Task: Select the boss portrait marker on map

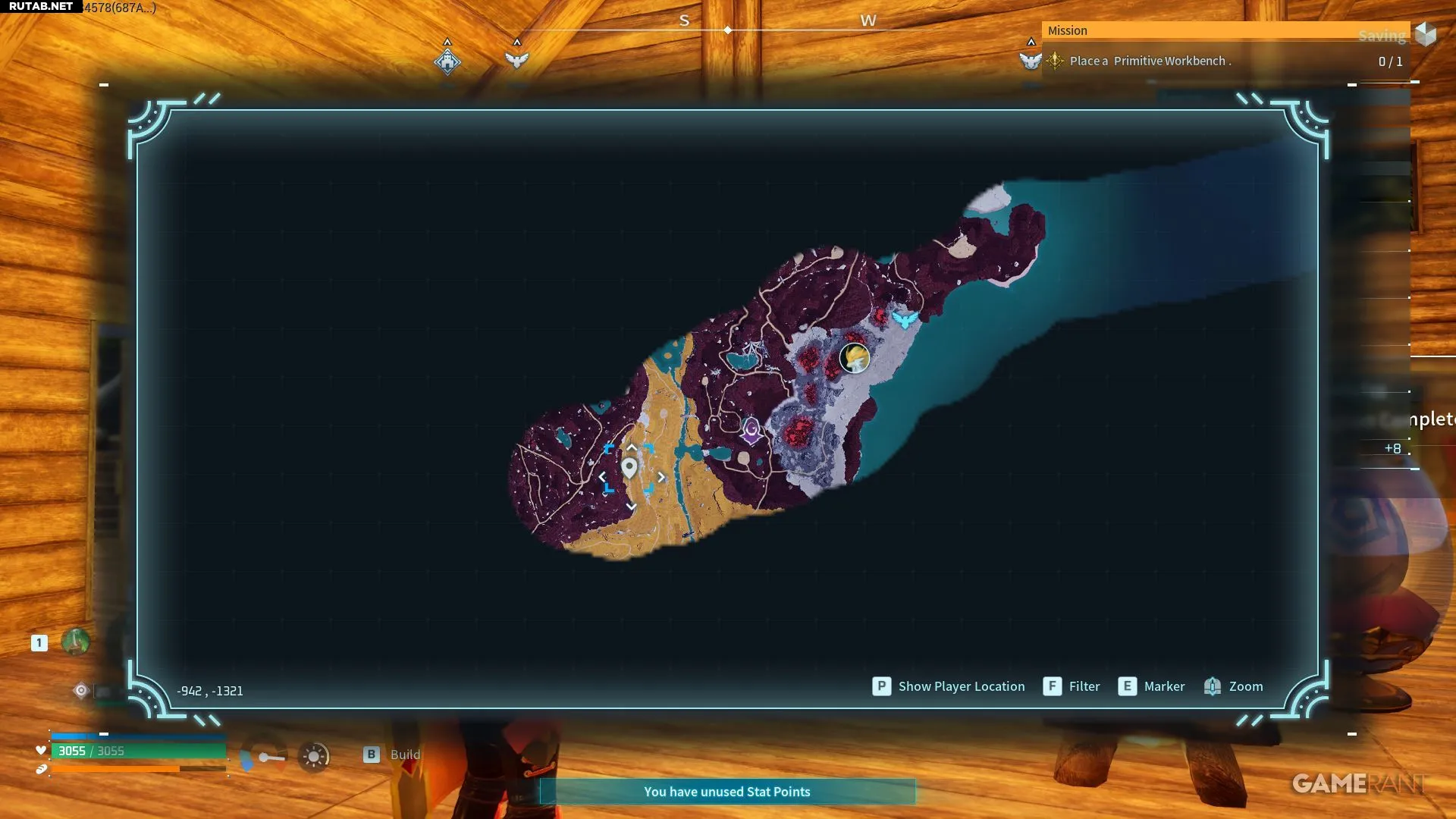Action: [x=855, y=358]
